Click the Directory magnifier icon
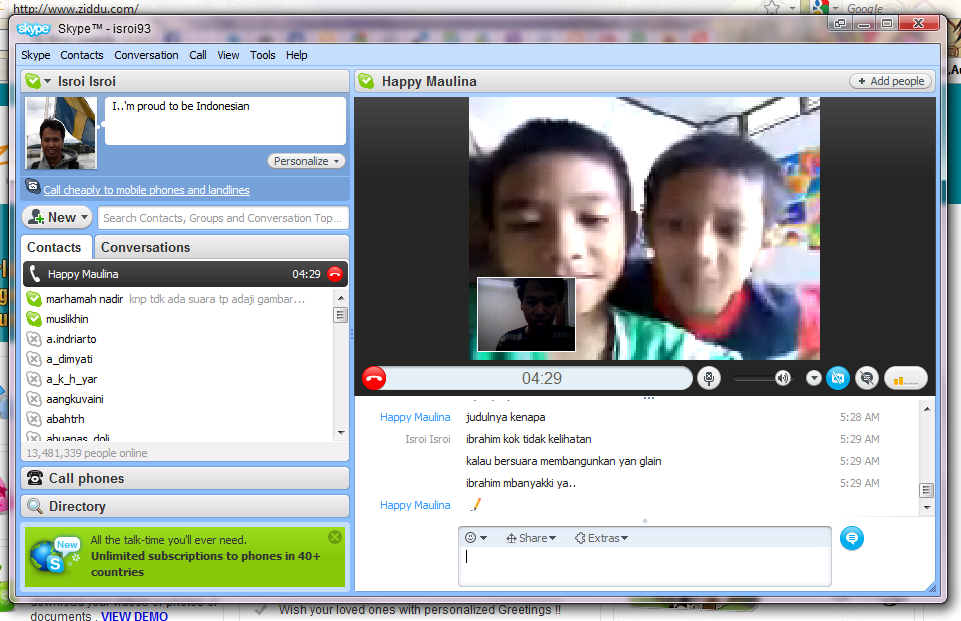The image size is (961, 621). (35, 506)
